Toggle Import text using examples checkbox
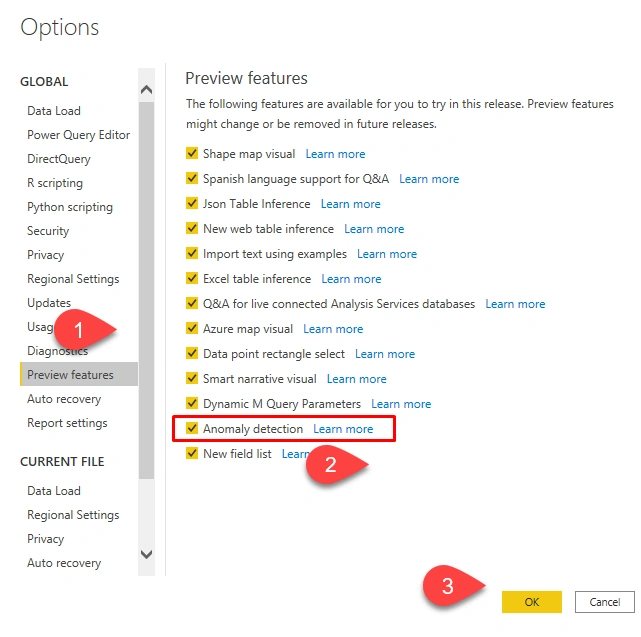Image resolution: width=641 pixels, height=637 pixels. [192, 253]
